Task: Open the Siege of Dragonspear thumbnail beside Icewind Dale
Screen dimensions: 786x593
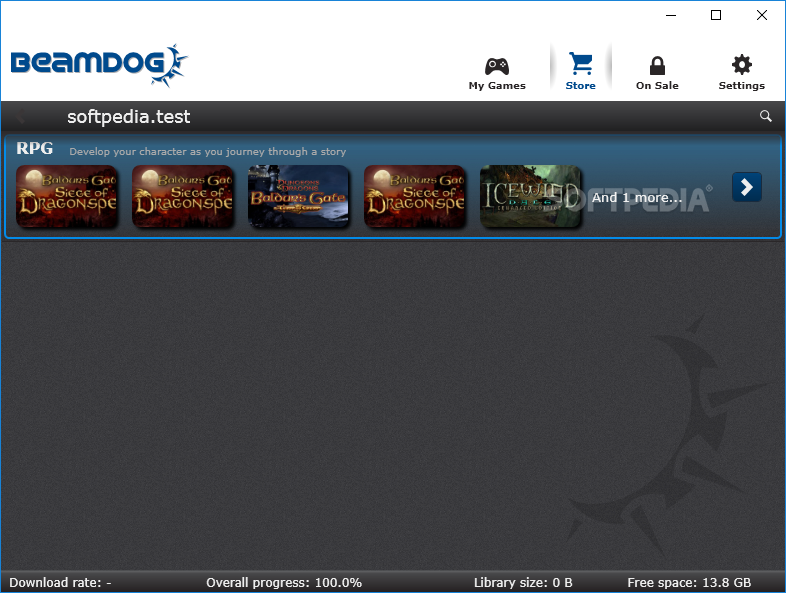Action: 415,196
